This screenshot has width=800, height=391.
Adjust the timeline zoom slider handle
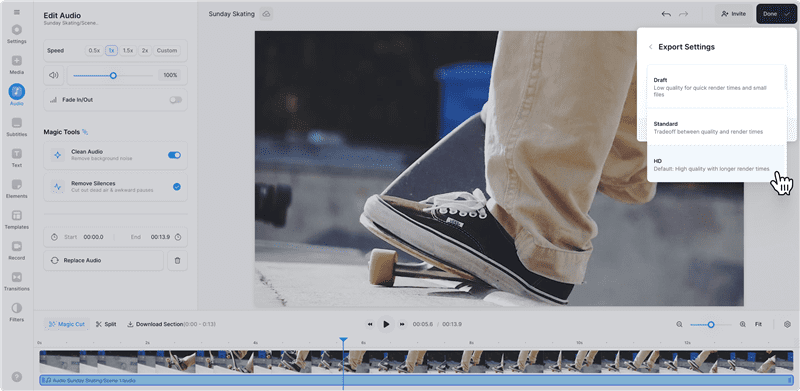click(711, 325)
